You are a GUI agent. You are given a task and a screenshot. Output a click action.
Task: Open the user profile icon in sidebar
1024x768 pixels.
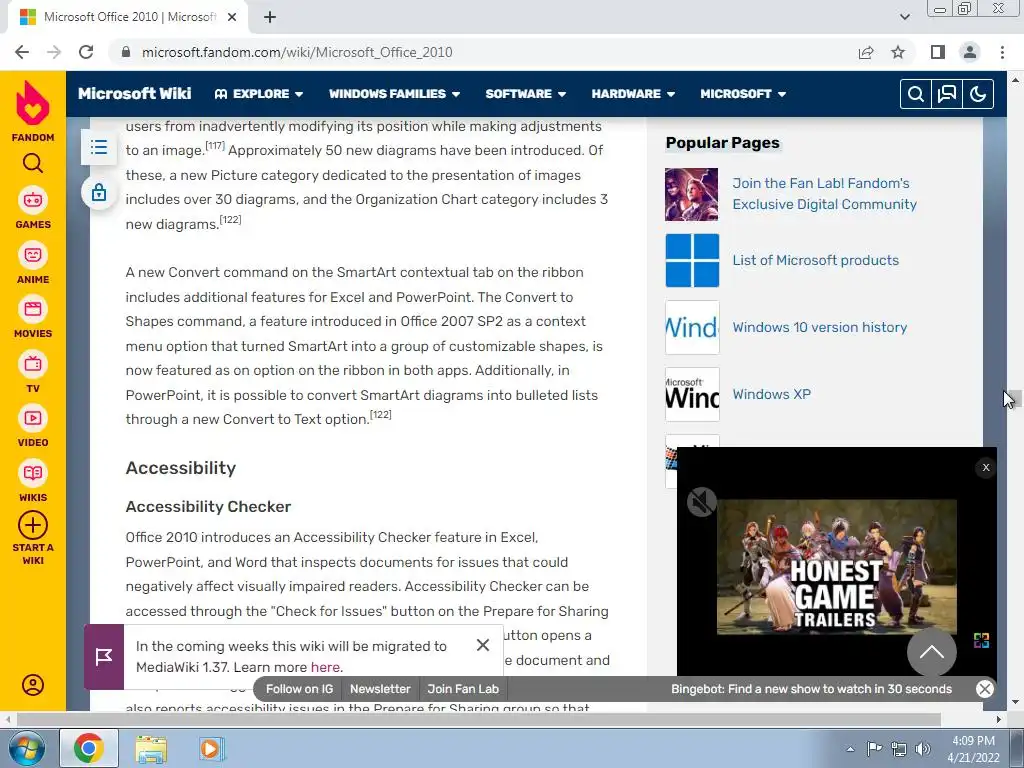(33, 684)
